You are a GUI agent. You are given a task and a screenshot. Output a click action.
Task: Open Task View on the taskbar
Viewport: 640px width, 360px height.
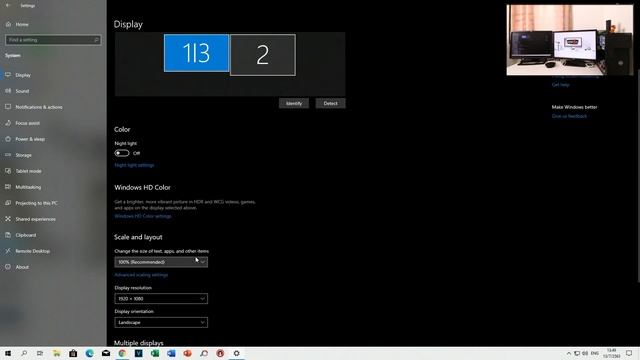tap(40, 353)
